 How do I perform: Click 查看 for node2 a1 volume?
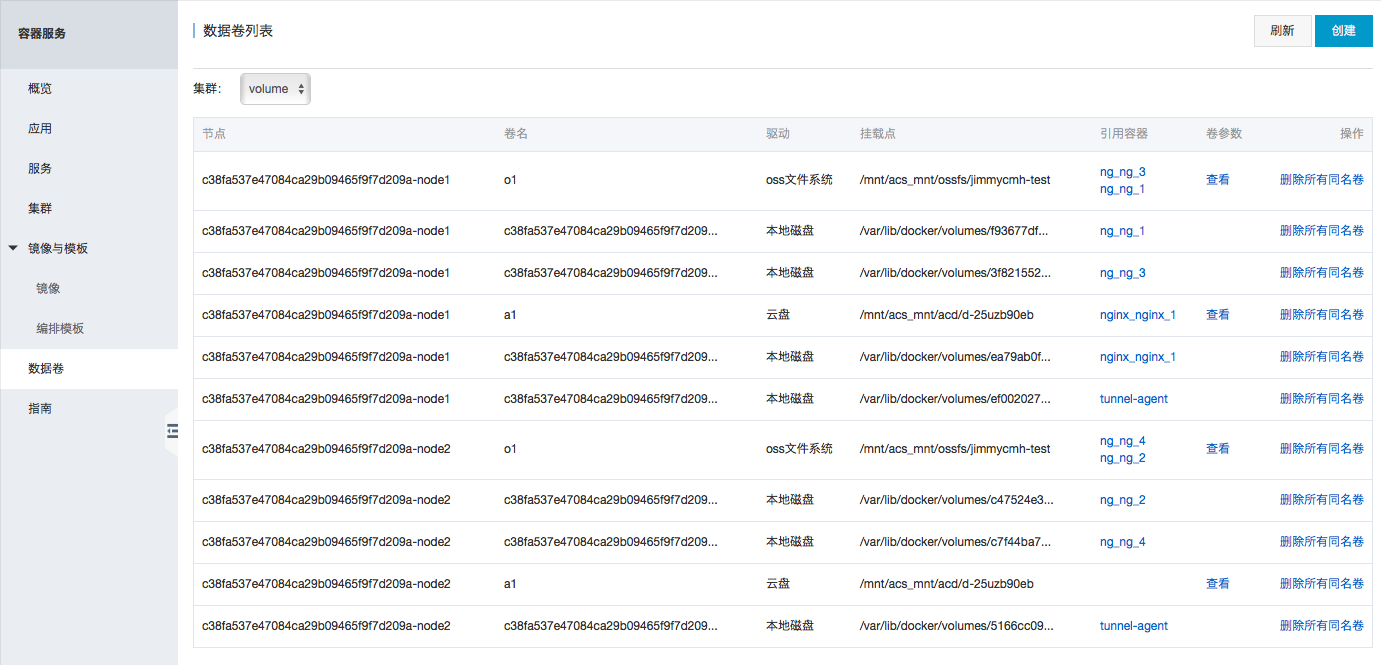click(x=1217, y=584)
